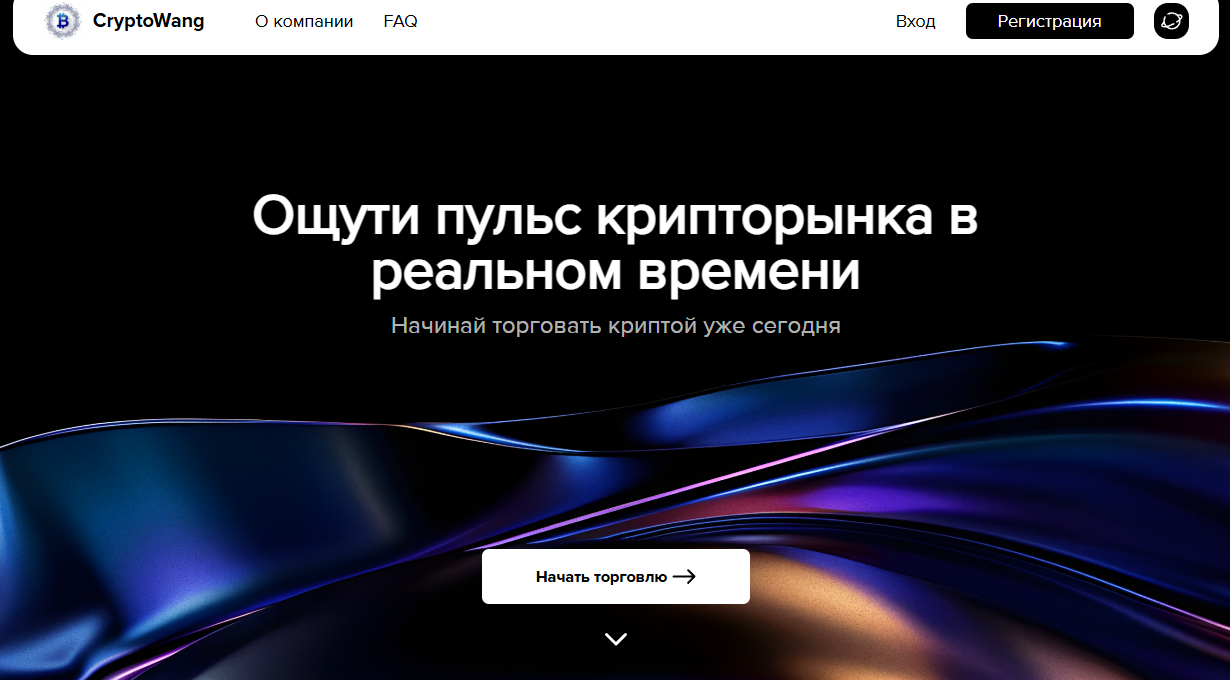Screen dimensions: 1230x680
Task: Click the CryptoWang brand name text
Action: click(x=148, y=21)
